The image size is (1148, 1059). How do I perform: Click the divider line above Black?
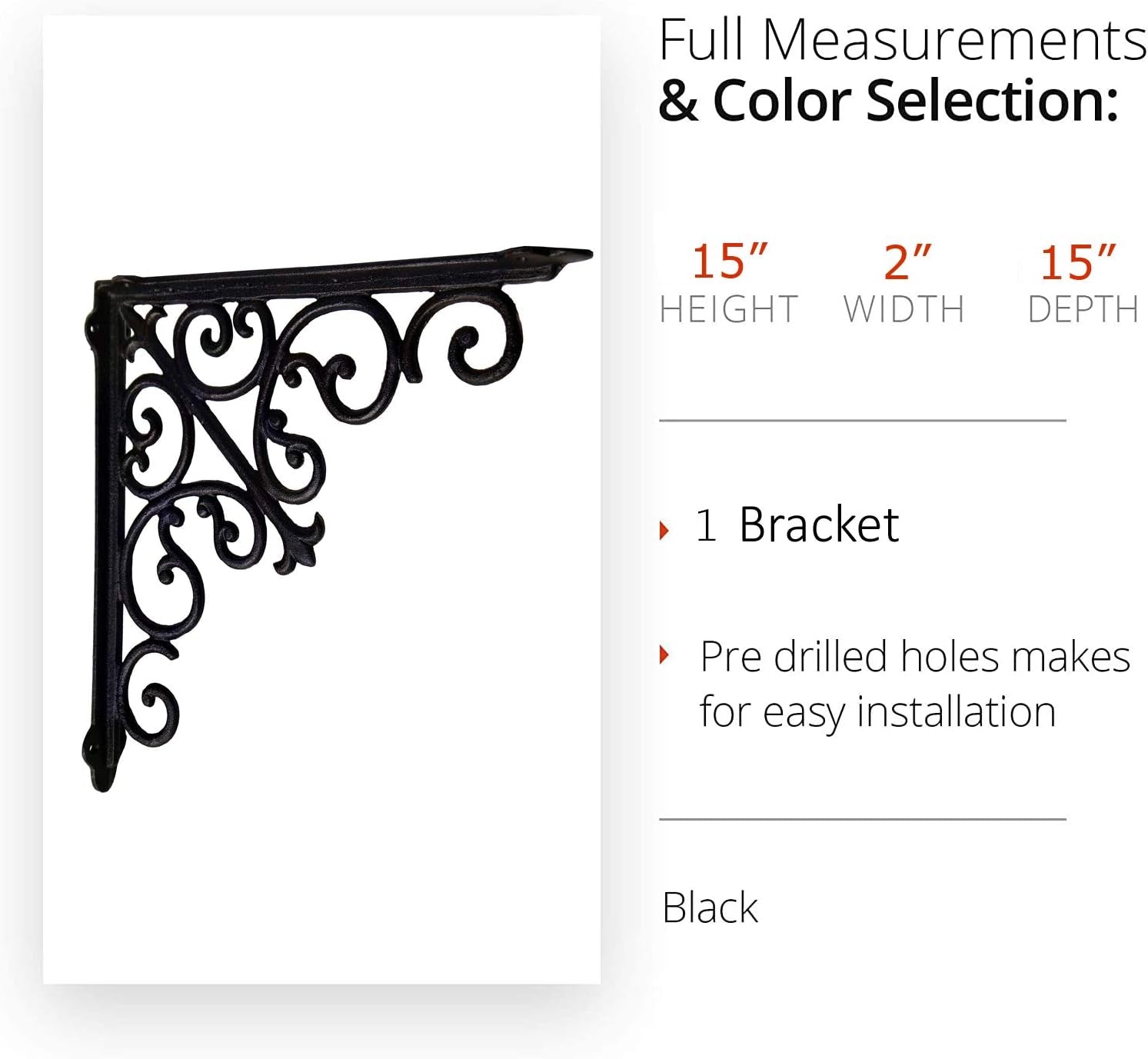click(x=862, y=819)
